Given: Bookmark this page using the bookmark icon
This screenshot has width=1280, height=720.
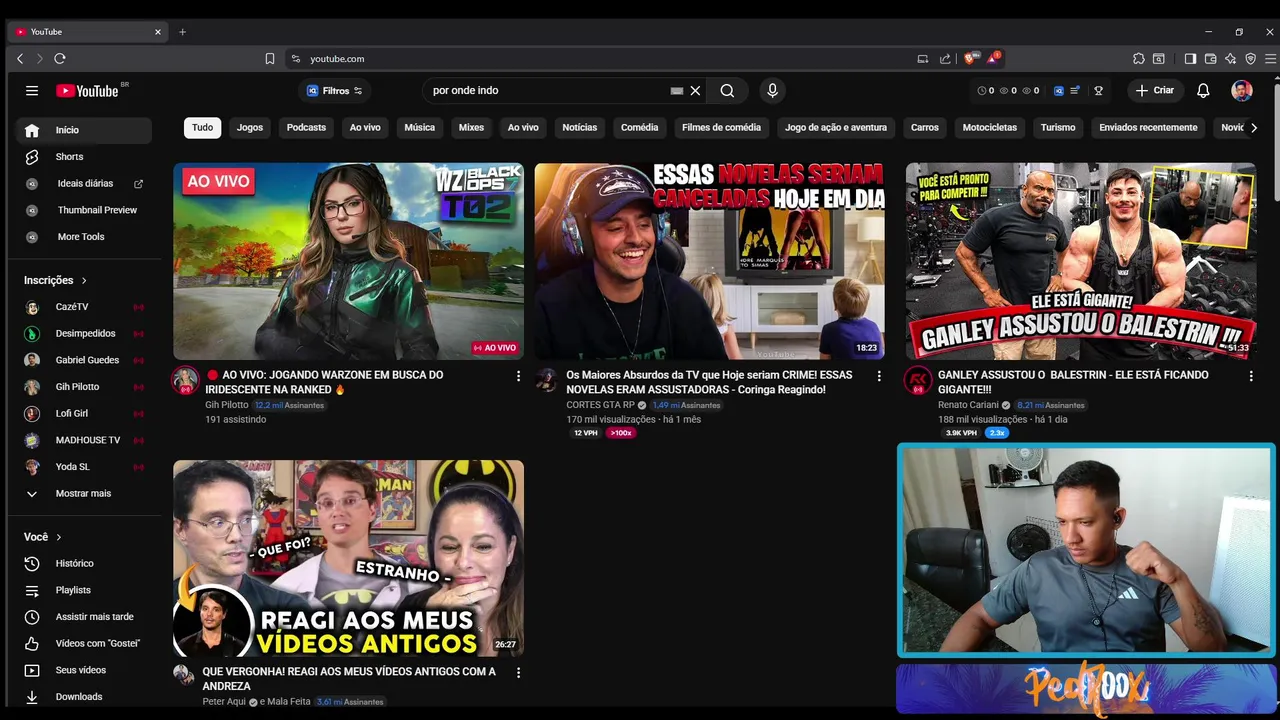Looking at the screenshot, I should click(x=270, y=59).
